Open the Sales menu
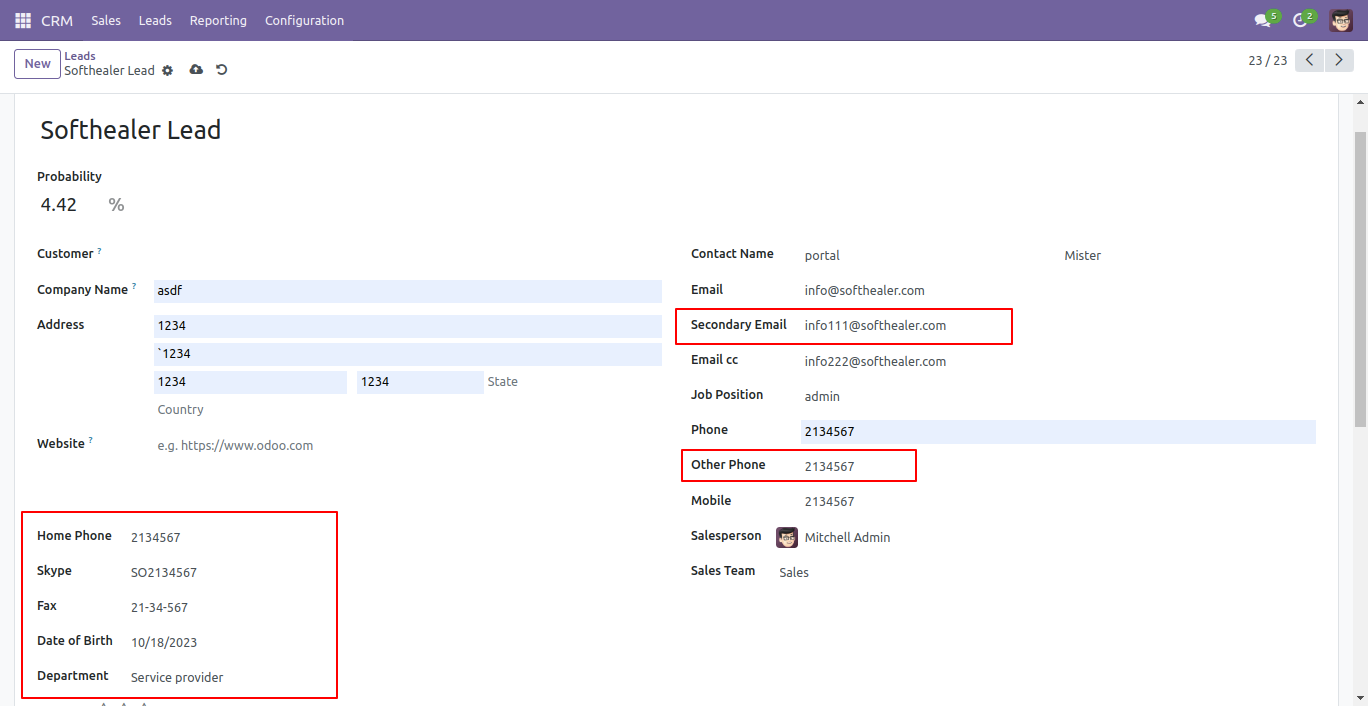Screen dimensions: 1368x706 106,20
